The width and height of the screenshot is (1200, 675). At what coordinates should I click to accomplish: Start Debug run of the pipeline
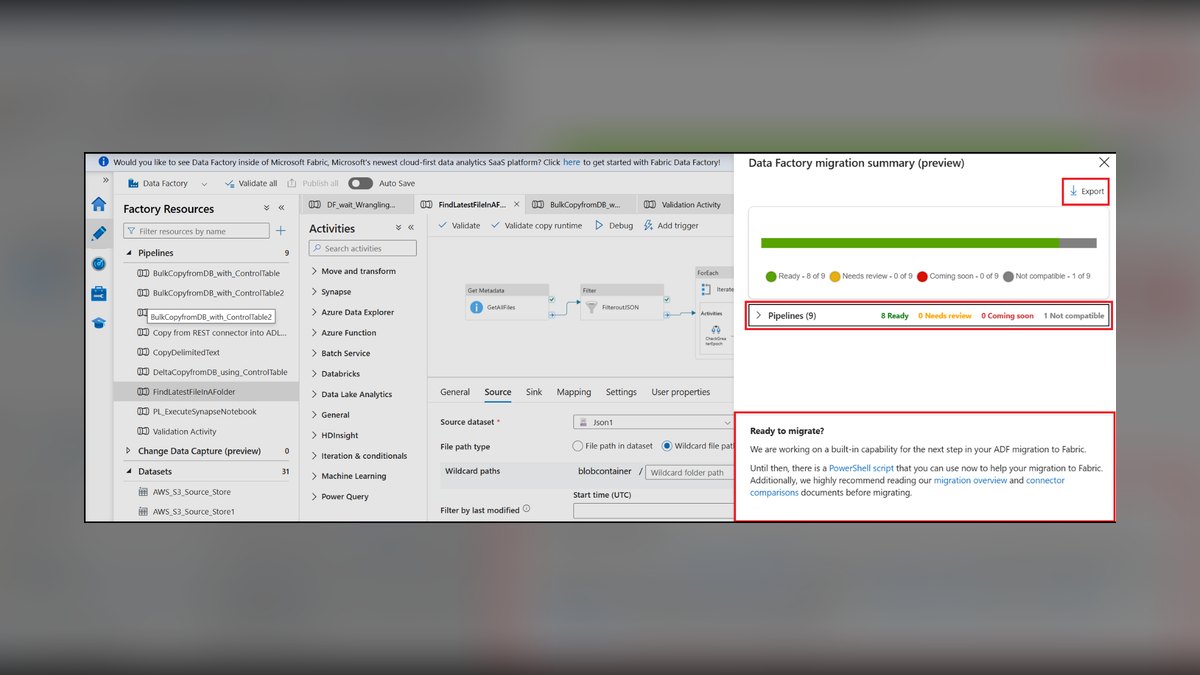[614, 226]
